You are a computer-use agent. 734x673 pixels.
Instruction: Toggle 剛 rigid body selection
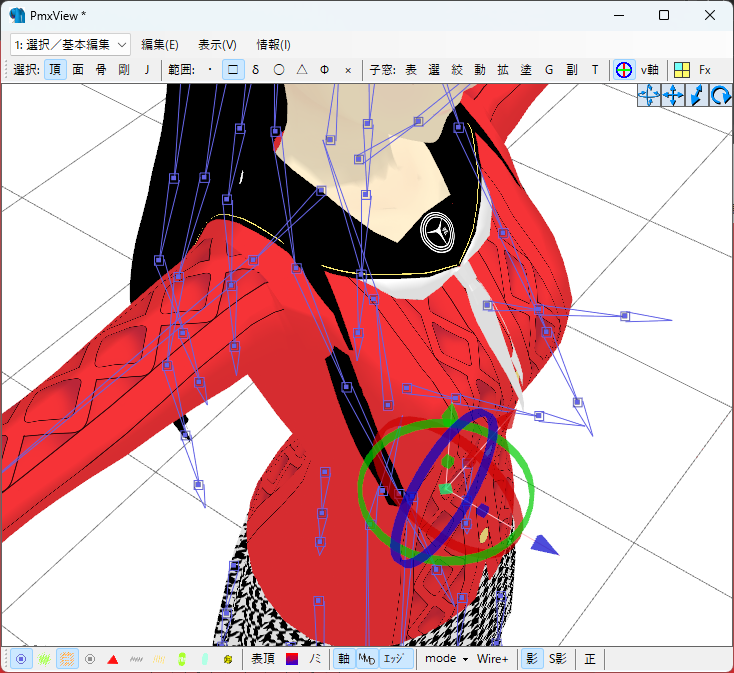tap(124, 70)
